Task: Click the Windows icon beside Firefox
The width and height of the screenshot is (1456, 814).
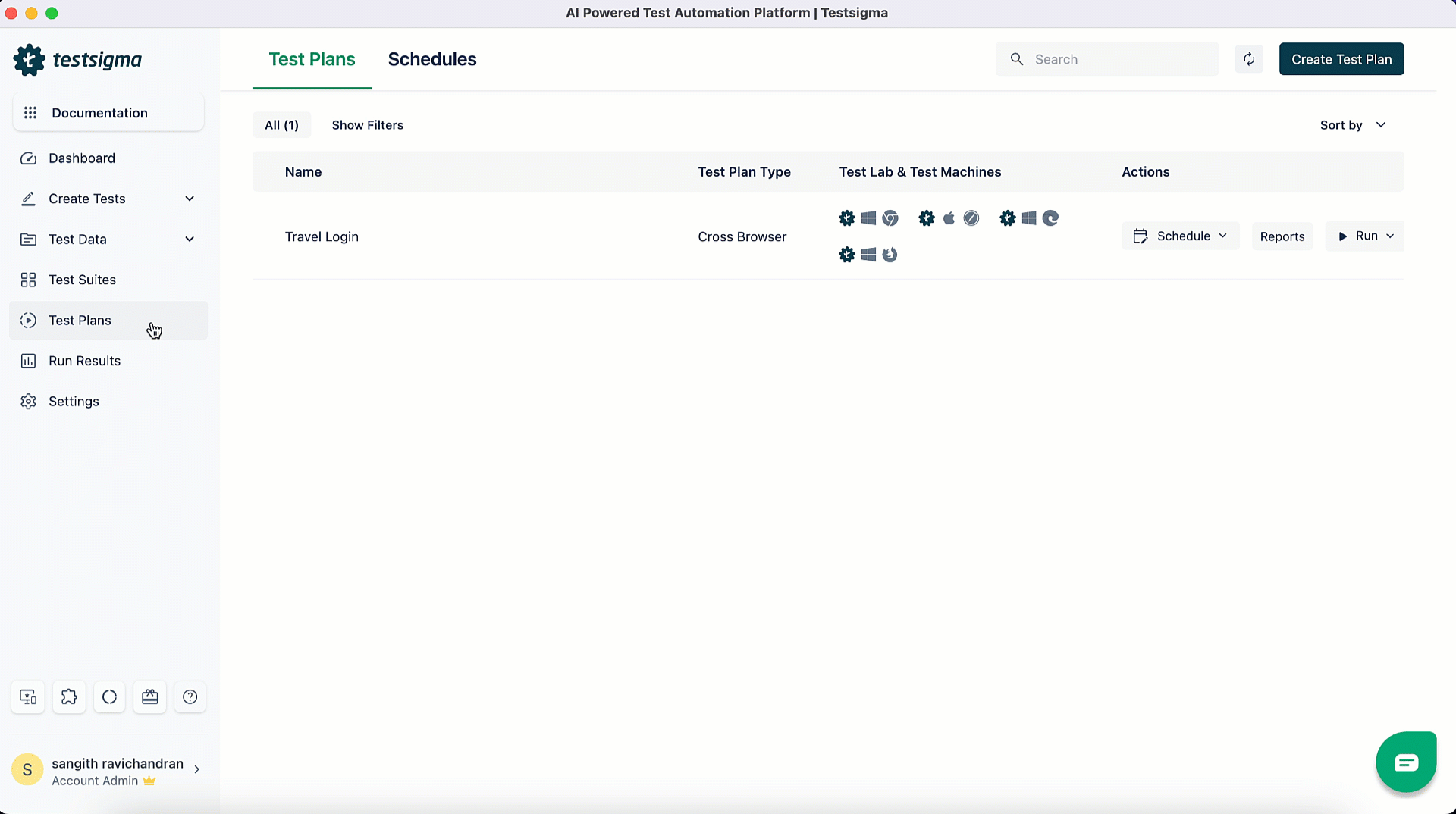Action: pos(869,255)
